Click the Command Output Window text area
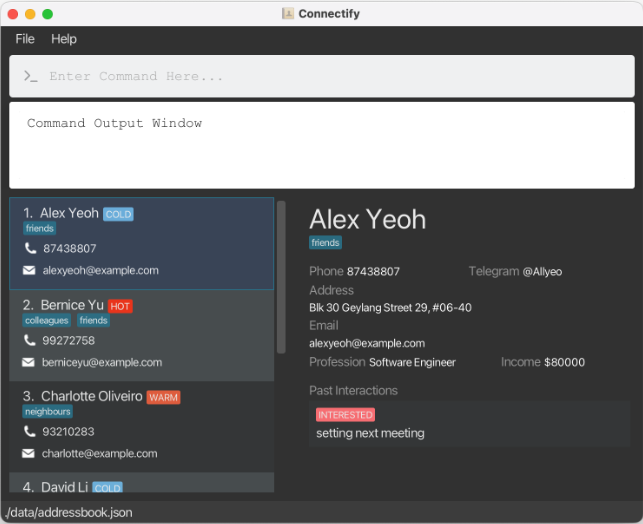 (322, 146)
